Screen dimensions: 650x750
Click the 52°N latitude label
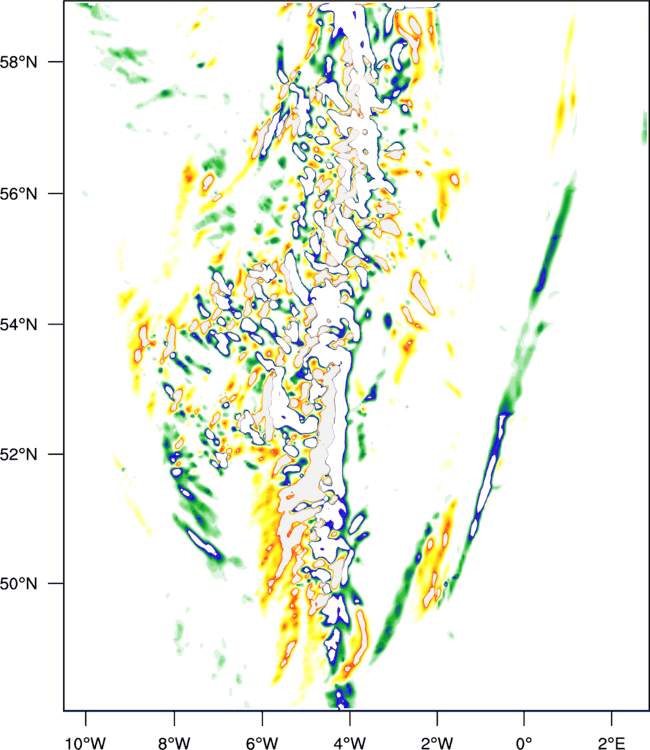18,454
